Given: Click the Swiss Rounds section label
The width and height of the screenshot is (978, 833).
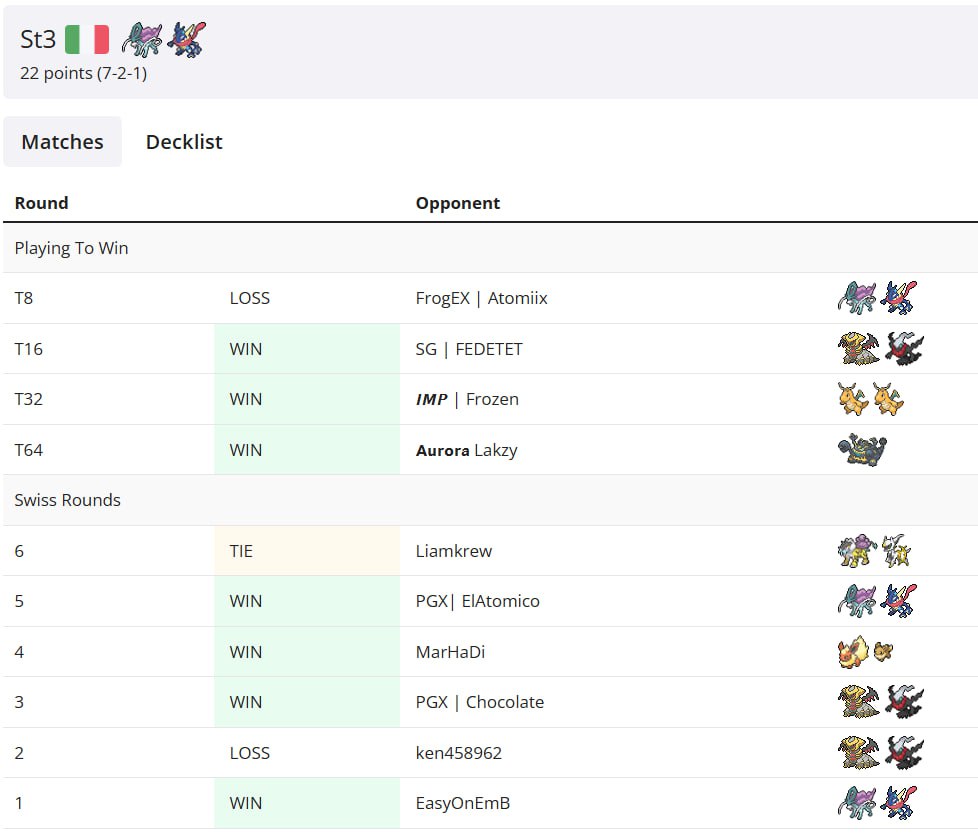Looking at the screenshot, I should (67, 500).
